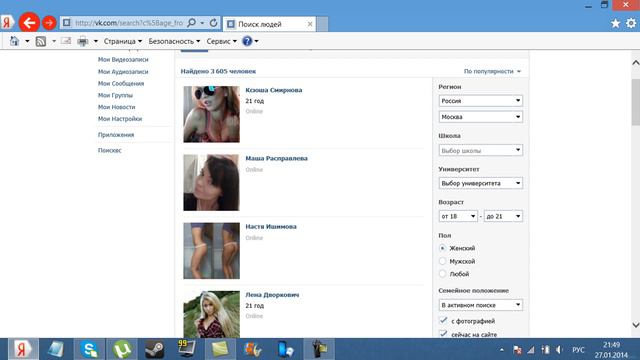
Task: Select the Женский gender radio button
Action: (x=442, y=248)
